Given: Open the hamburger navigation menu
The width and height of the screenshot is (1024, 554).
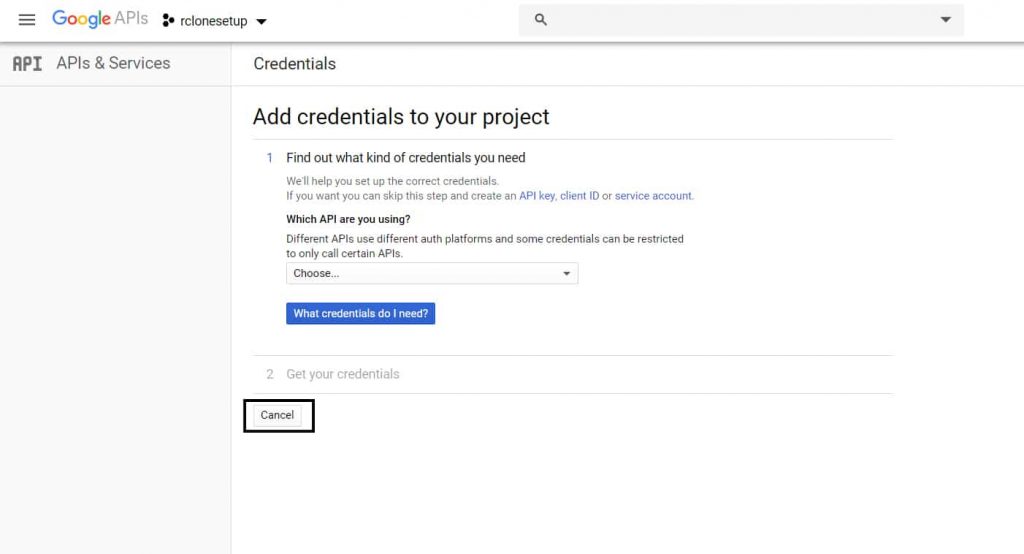Looking at the screenshot, I should click(x=27, y=20).
